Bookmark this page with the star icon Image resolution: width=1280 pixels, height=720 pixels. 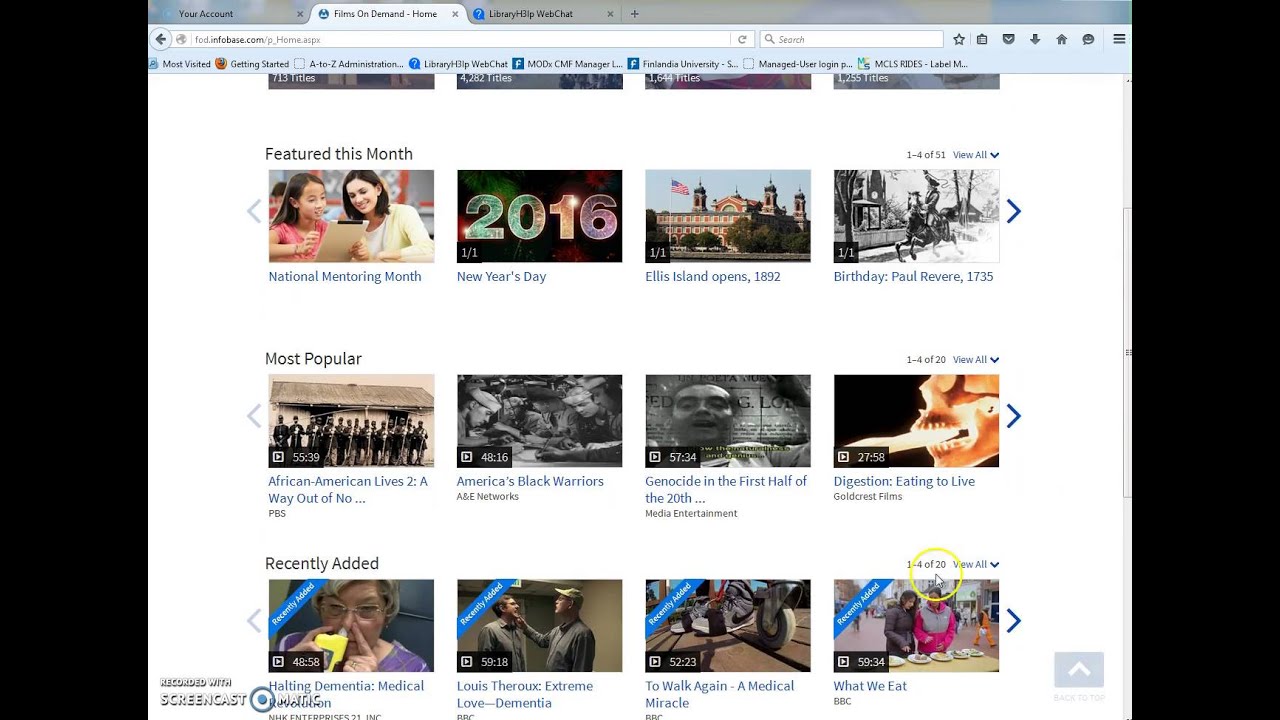point(959,40)
